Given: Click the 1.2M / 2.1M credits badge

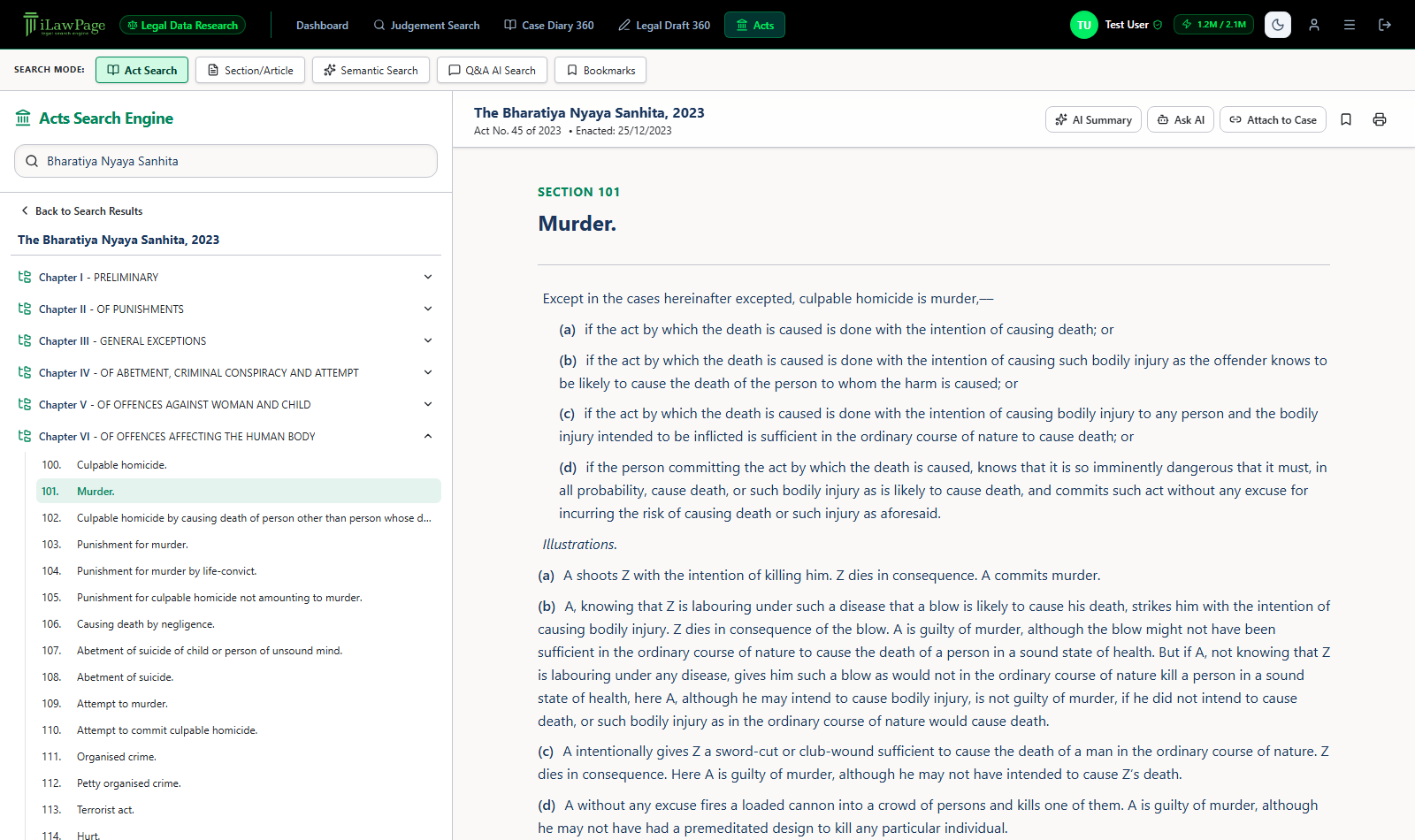Looking at the screenshot, I should point(1213,25).
